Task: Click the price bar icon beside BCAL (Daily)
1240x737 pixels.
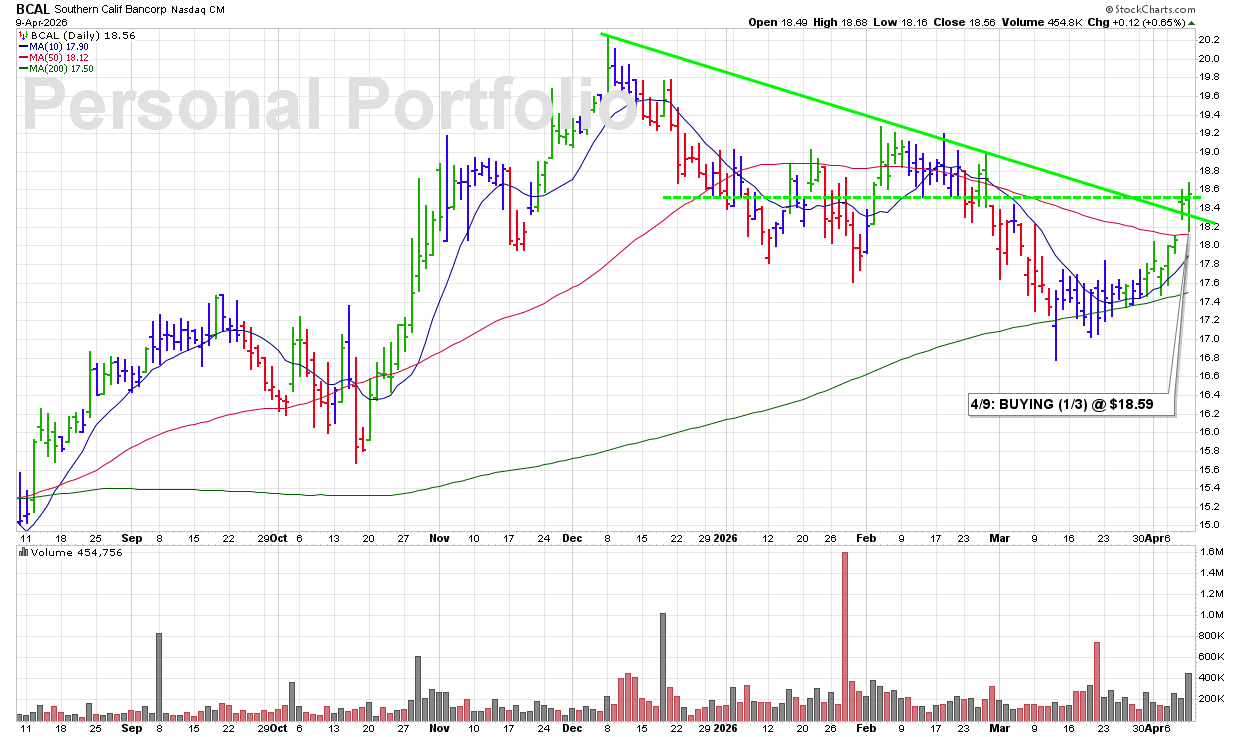Action: [x=24, y=33]
